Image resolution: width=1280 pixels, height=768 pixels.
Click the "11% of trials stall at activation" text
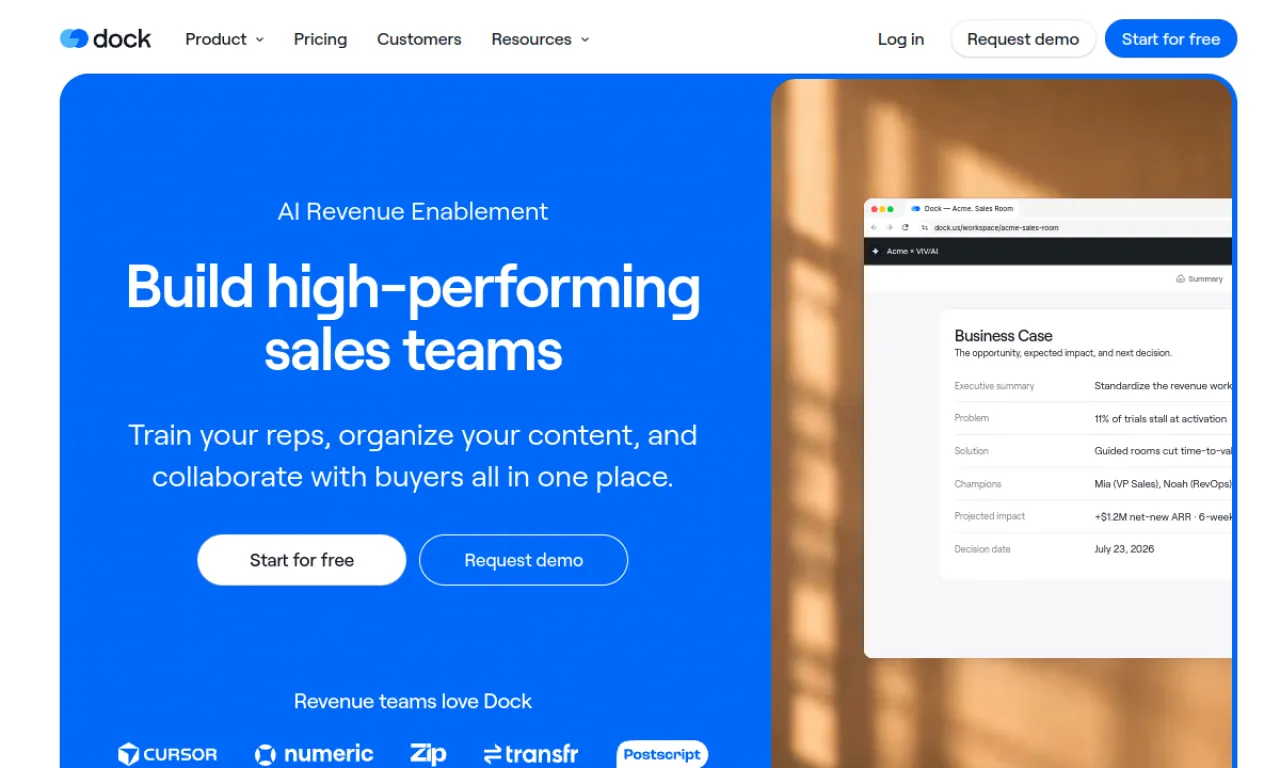pos(1160,419)
